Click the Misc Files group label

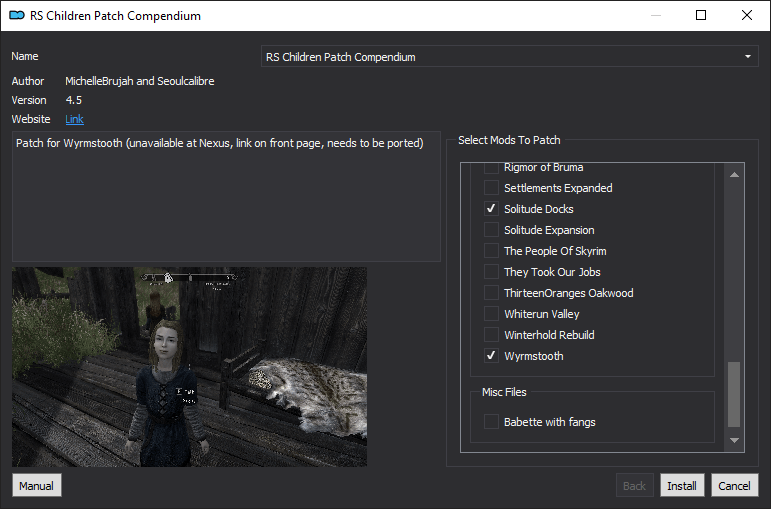coord(504,392)
